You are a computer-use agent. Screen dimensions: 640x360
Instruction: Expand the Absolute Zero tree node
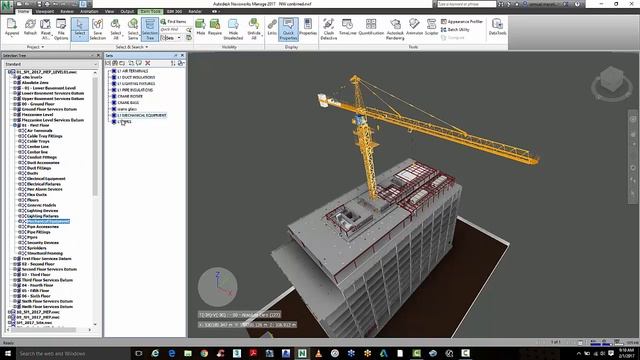click(x=14, y=82)
